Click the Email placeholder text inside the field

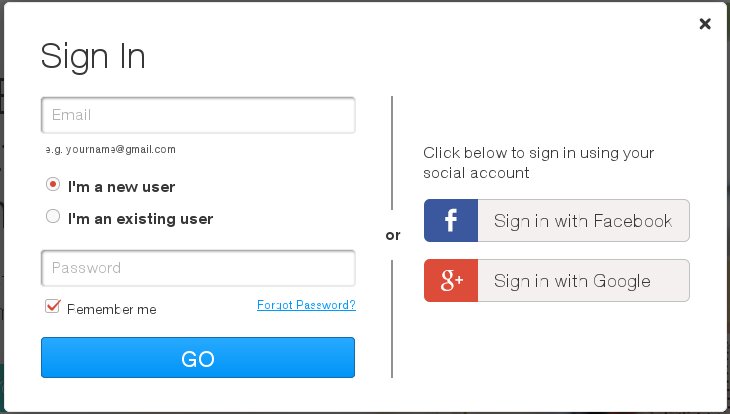tap(71, 115)
